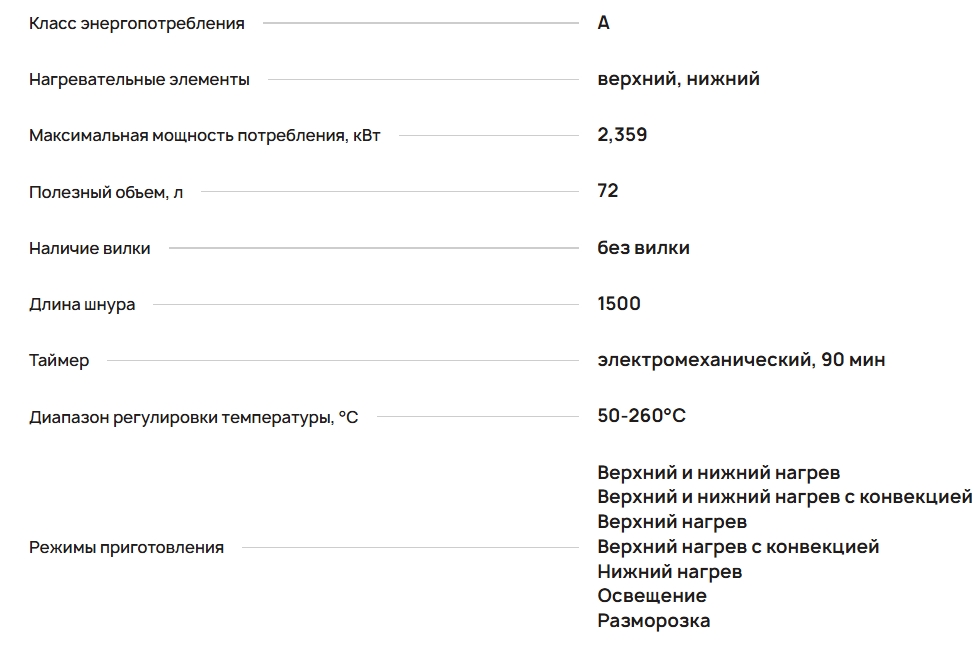The width and height of the screenshot is (977, 658).
Task: Click "электромеханический, 90 мин" timer value
Action: click(x=741, y=359)
